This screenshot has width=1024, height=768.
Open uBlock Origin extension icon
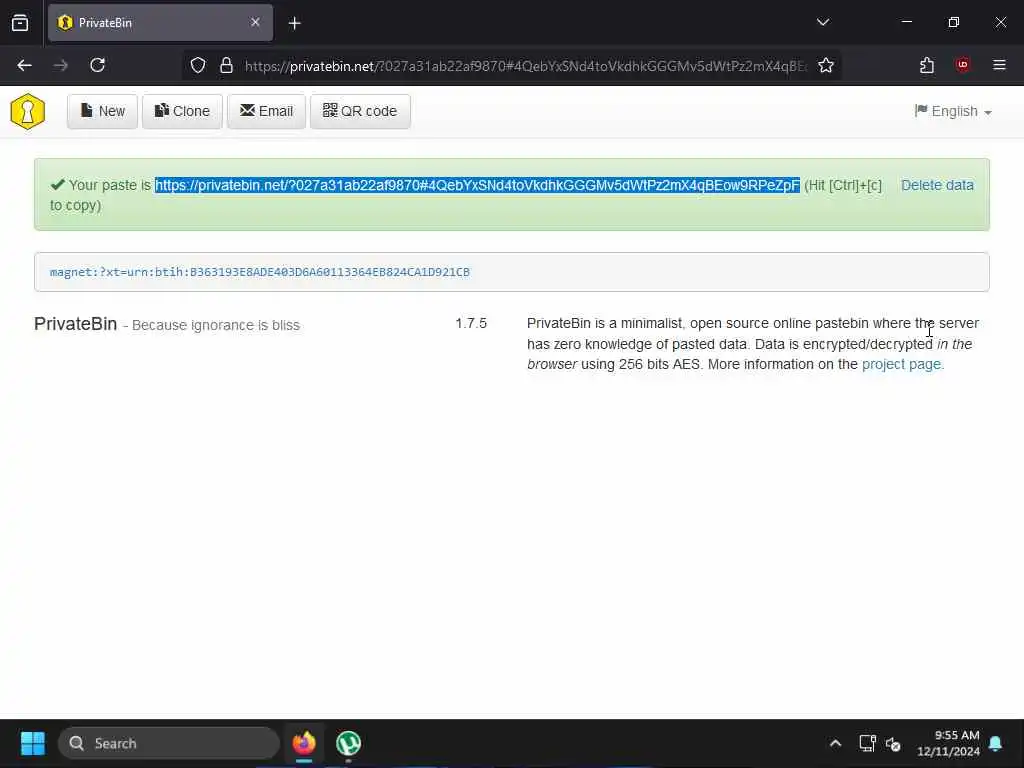click(x=963, y=65)
